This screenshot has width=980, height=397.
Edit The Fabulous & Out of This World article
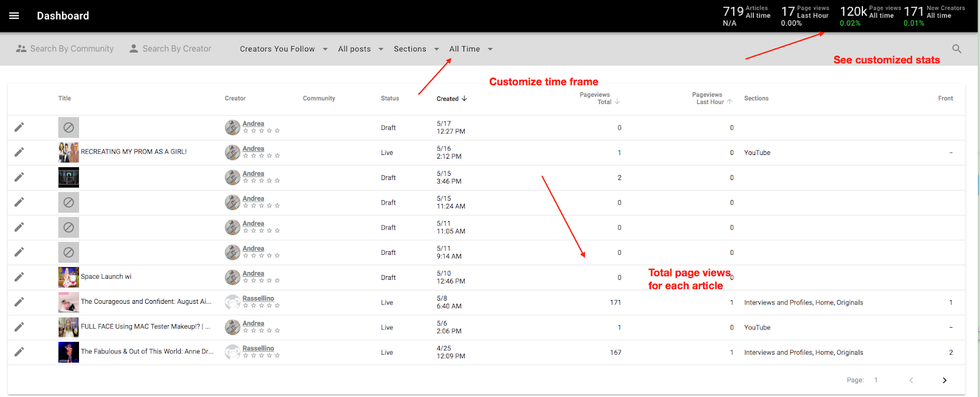tap(19, 352)
